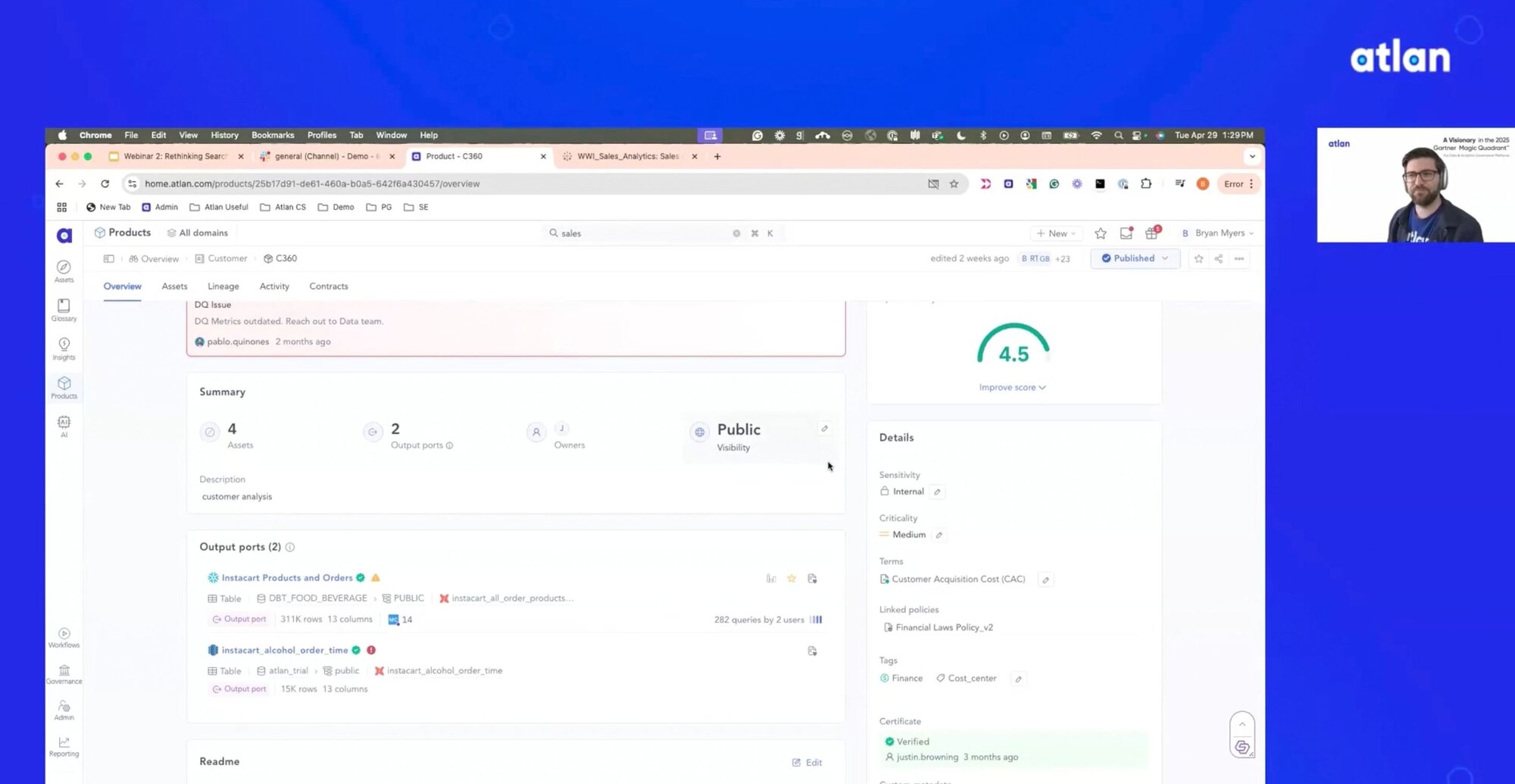Open Instacart Products and Orders asset

pos(287,578)
